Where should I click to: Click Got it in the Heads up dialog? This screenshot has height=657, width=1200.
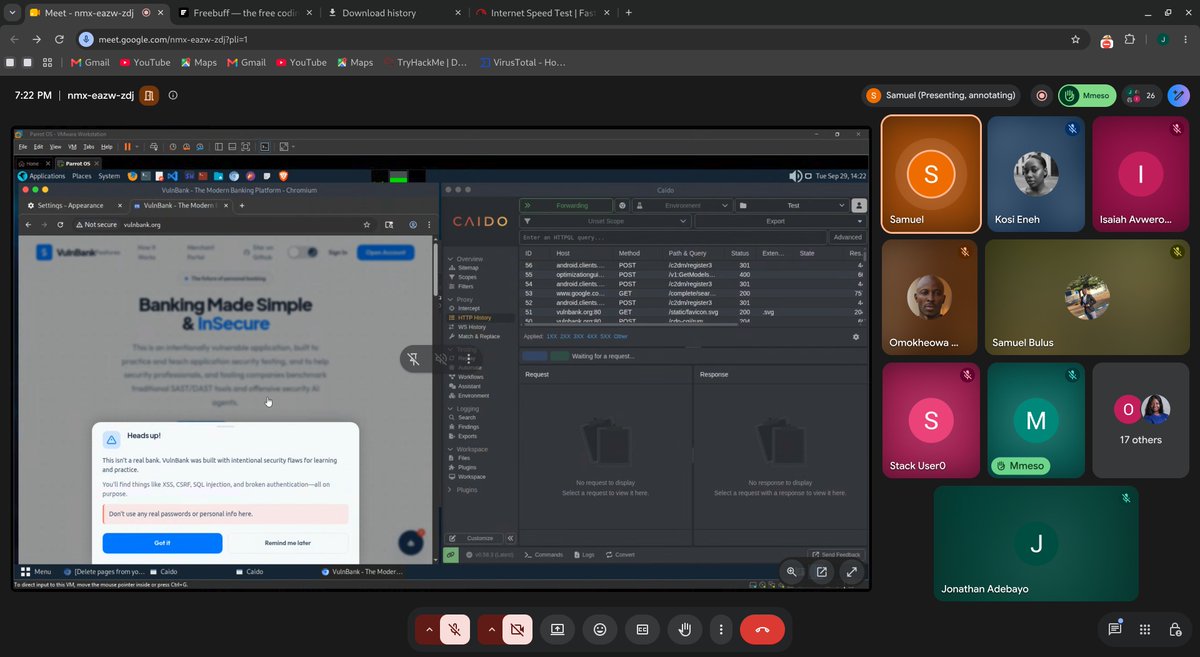[x=162, y=543]
